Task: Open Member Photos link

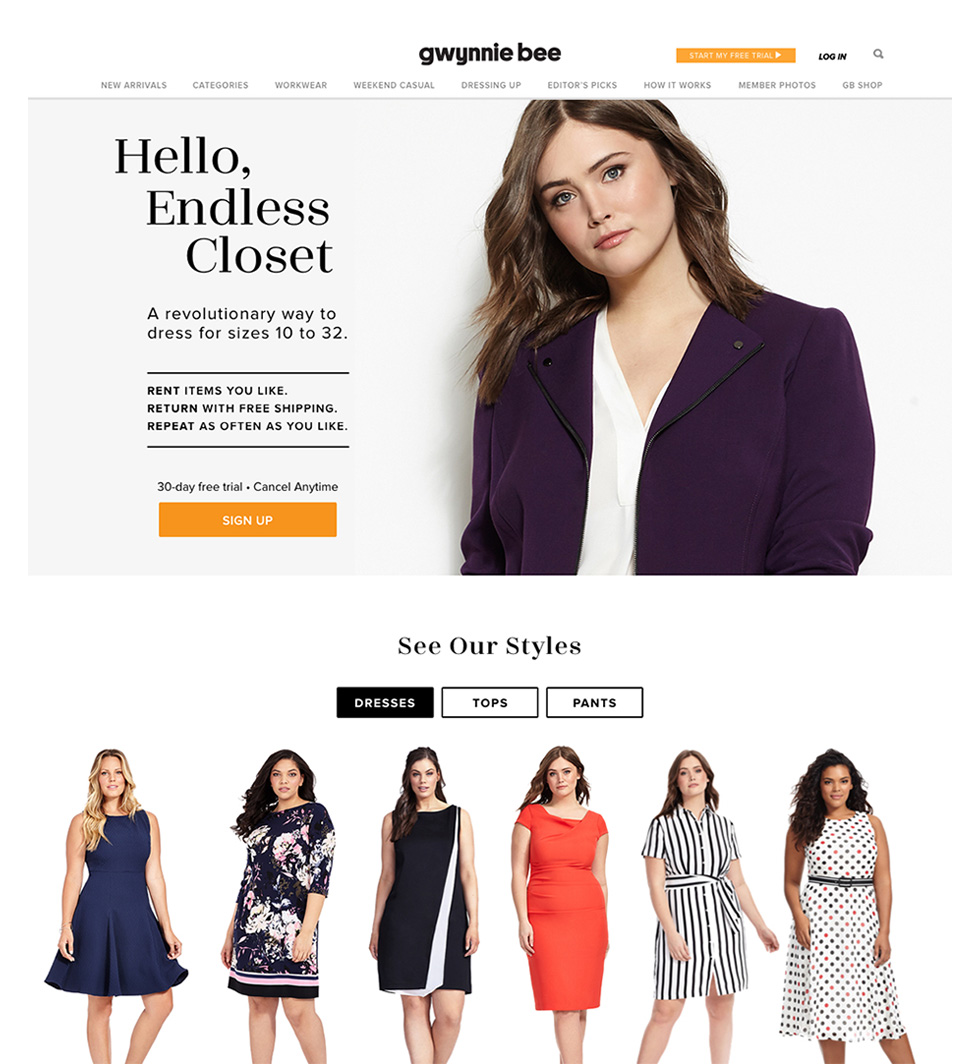Action: (777, 86)
